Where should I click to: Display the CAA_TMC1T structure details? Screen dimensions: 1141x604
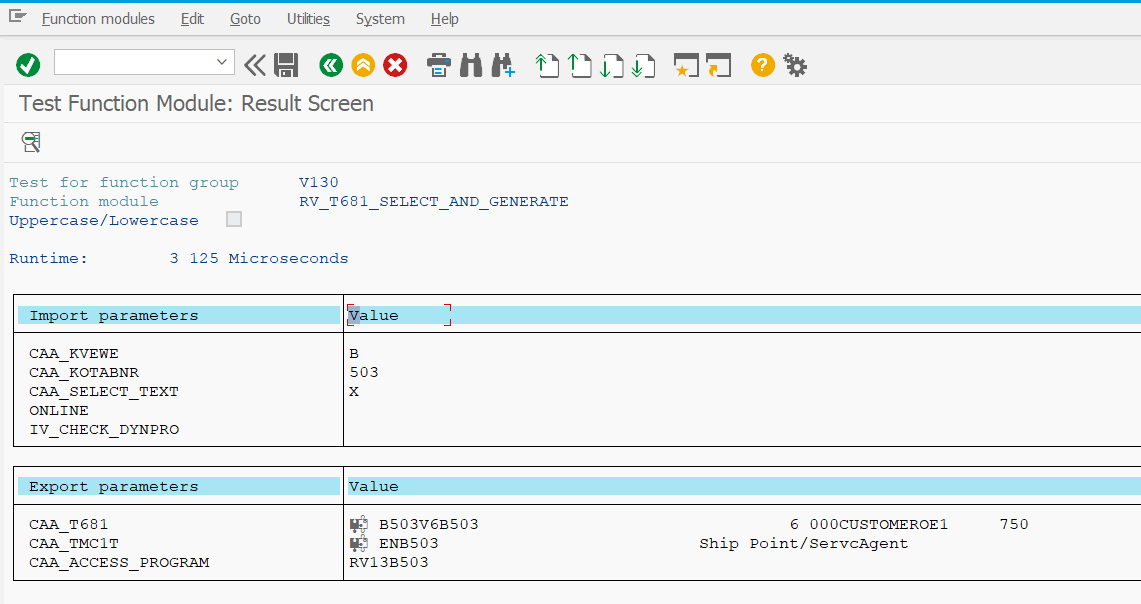point(356,543)
